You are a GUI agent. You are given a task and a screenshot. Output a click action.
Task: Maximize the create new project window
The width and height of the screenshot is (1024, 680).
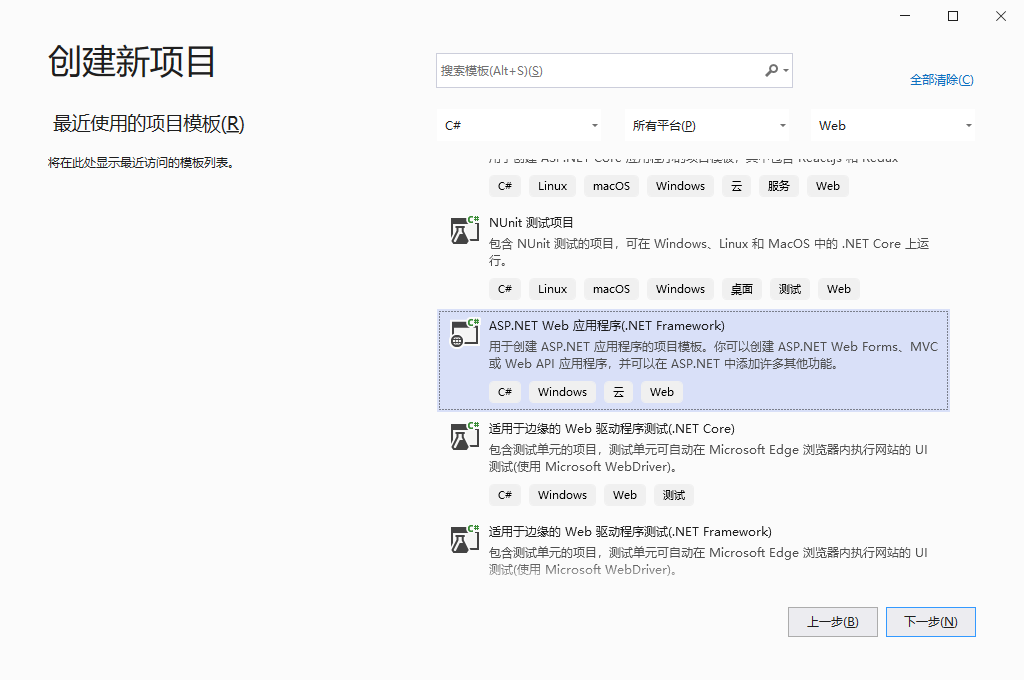tap(953, 16)
